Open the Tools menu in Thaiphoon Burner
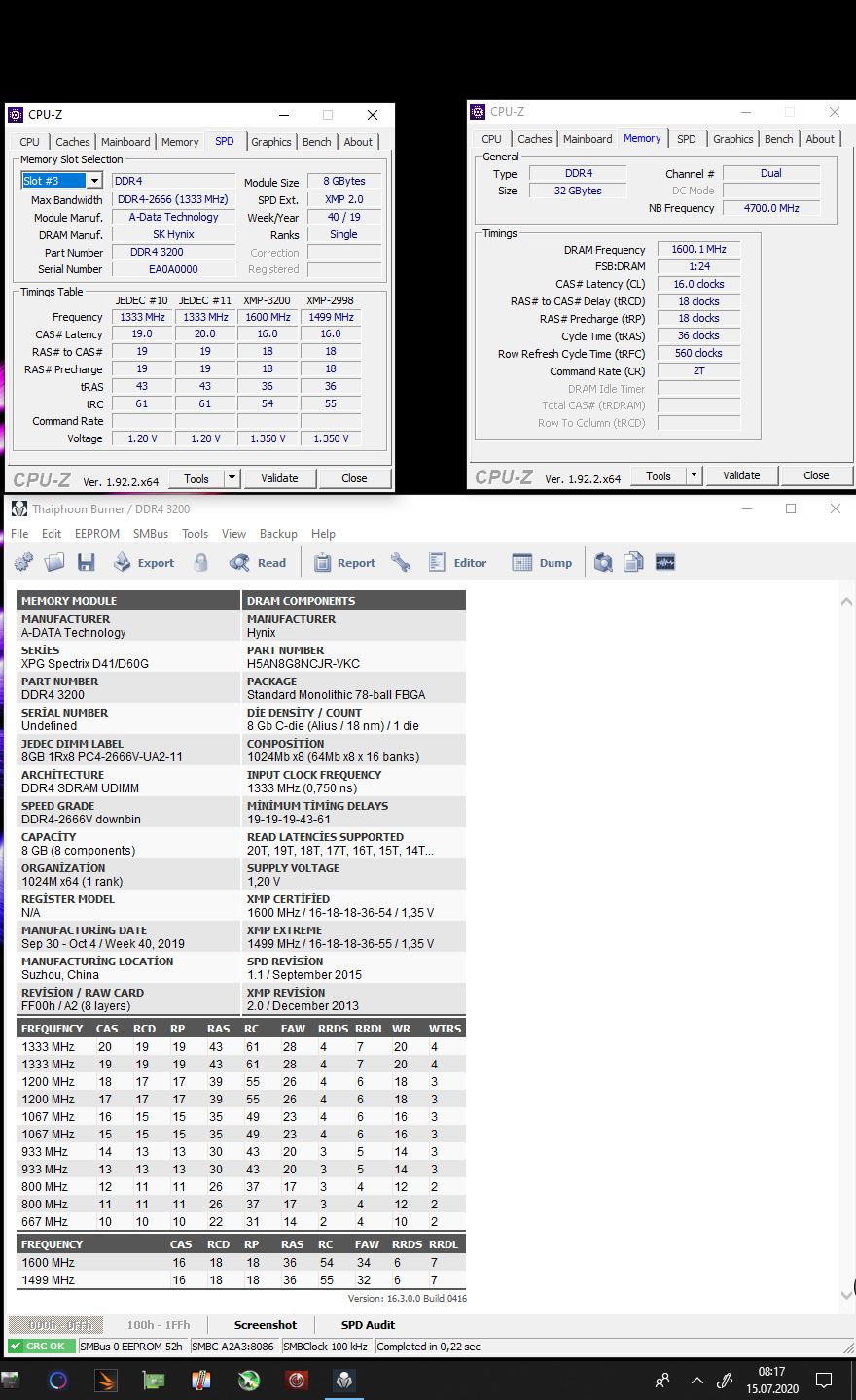This screenshot has height=1400, width=856. (x=196, y=534)
